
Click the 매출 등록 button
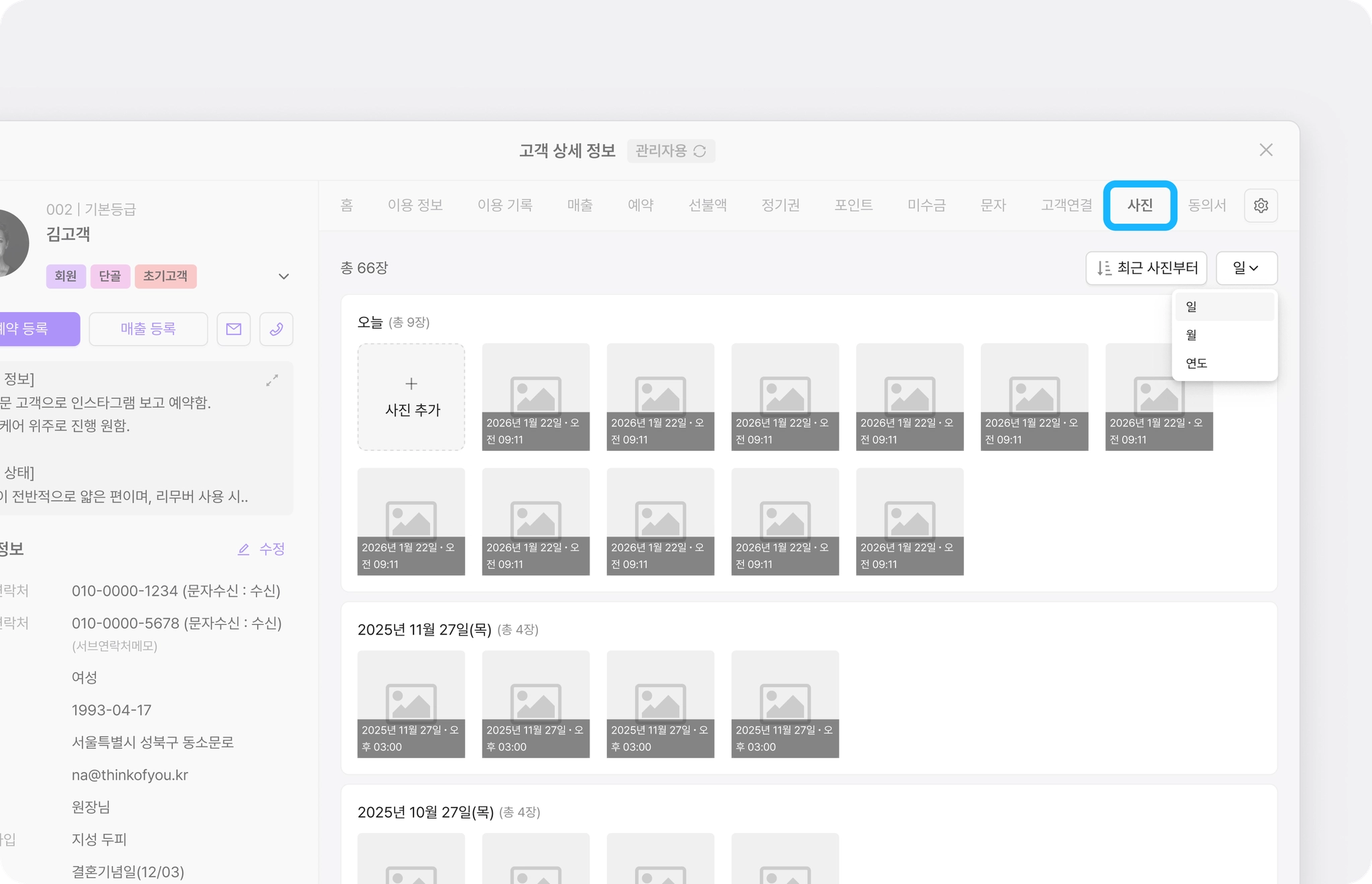(148, 329)
